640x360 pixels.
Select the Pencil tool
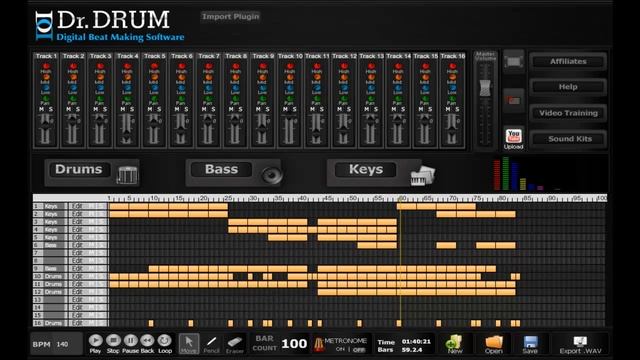pos(211,344)
